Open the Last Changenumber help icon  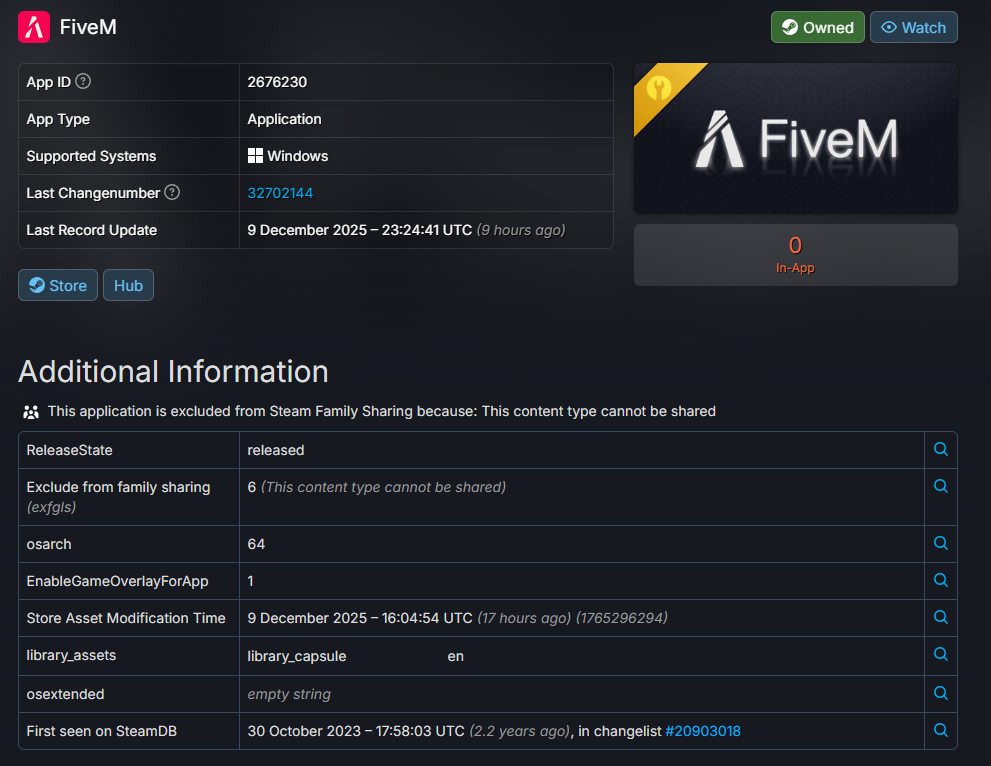(172, 192)
